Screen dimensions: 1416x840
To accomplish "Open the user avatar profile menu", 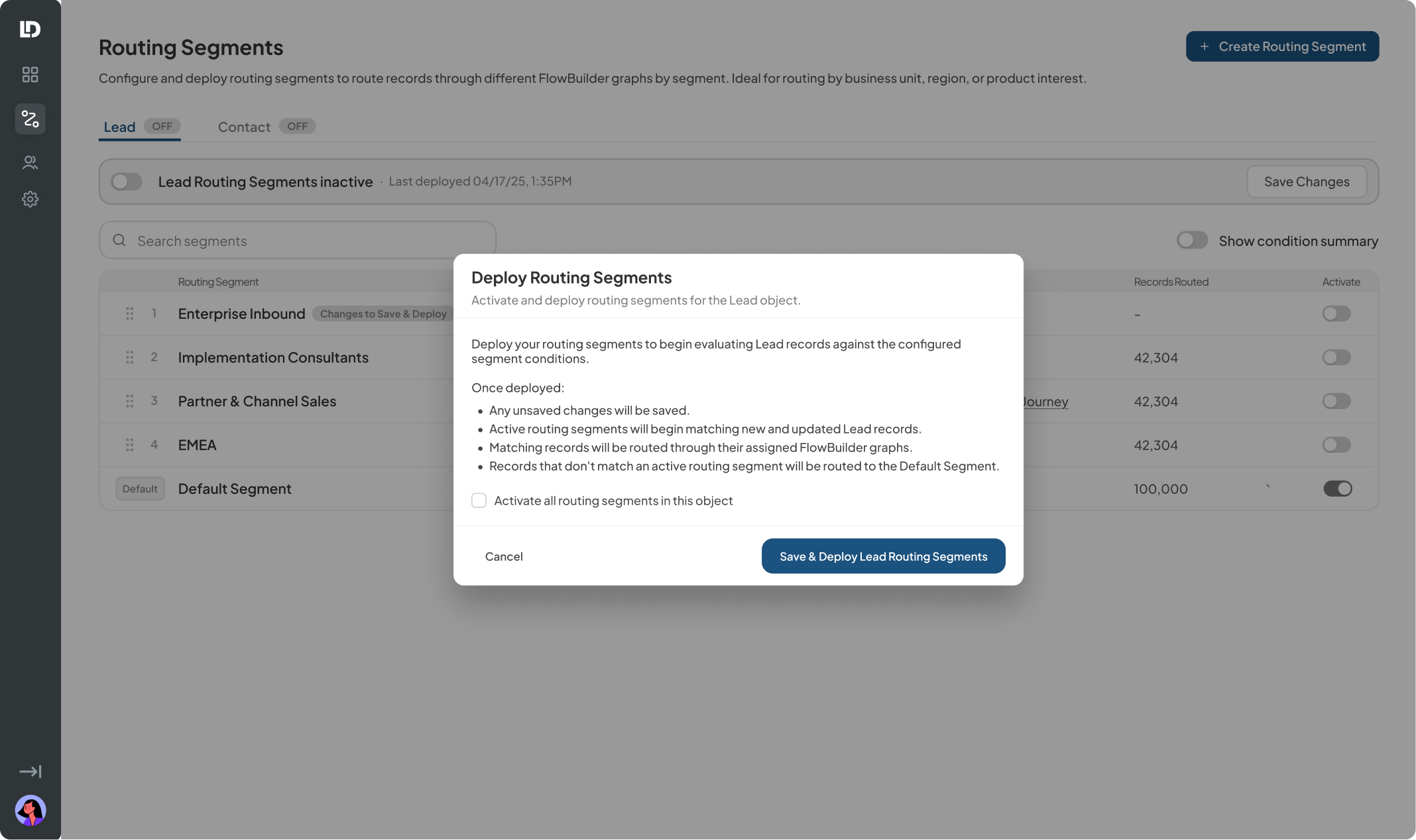I will [x=30, y=810].
